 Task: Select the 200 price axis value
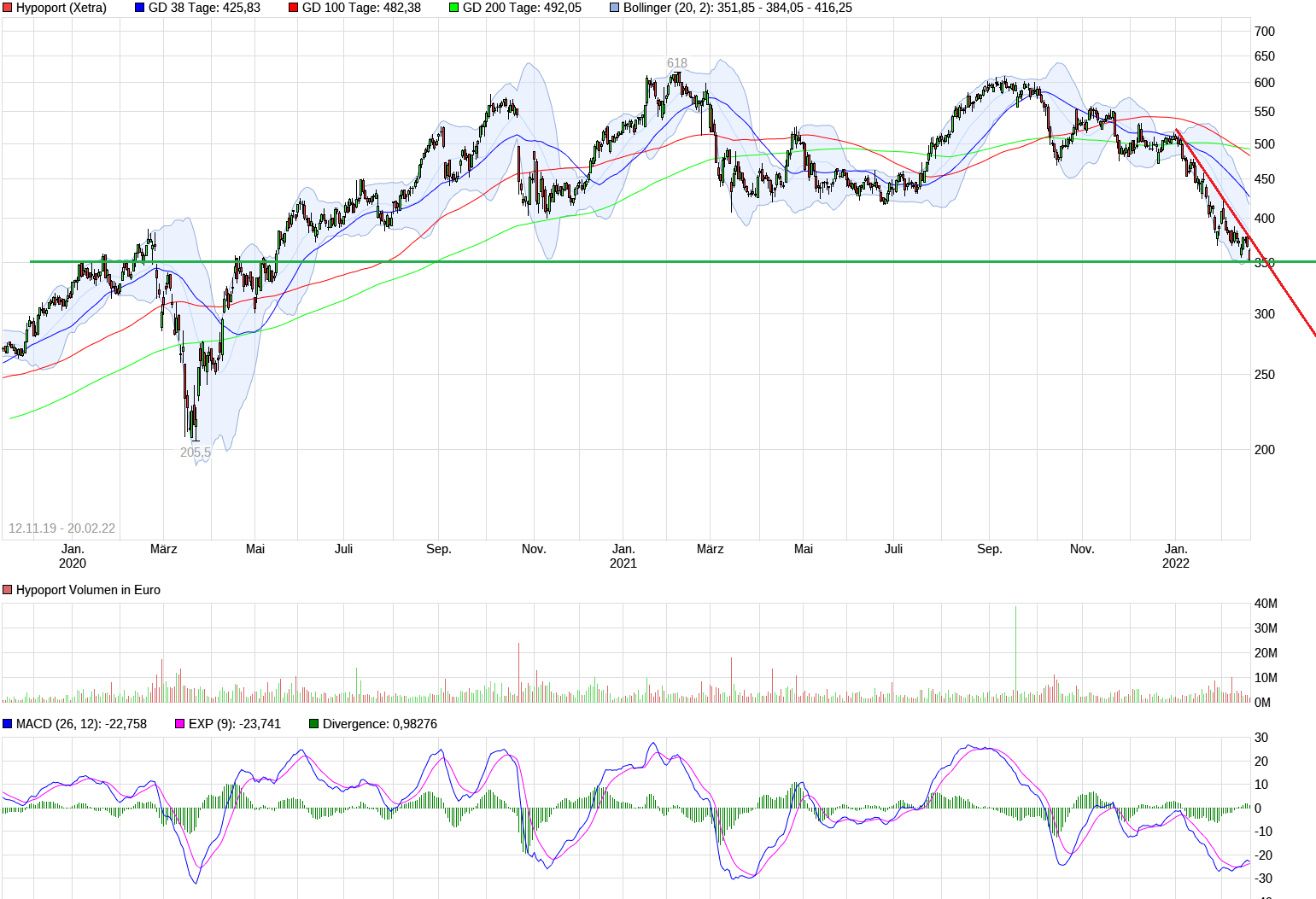[x=1265, y=450]
